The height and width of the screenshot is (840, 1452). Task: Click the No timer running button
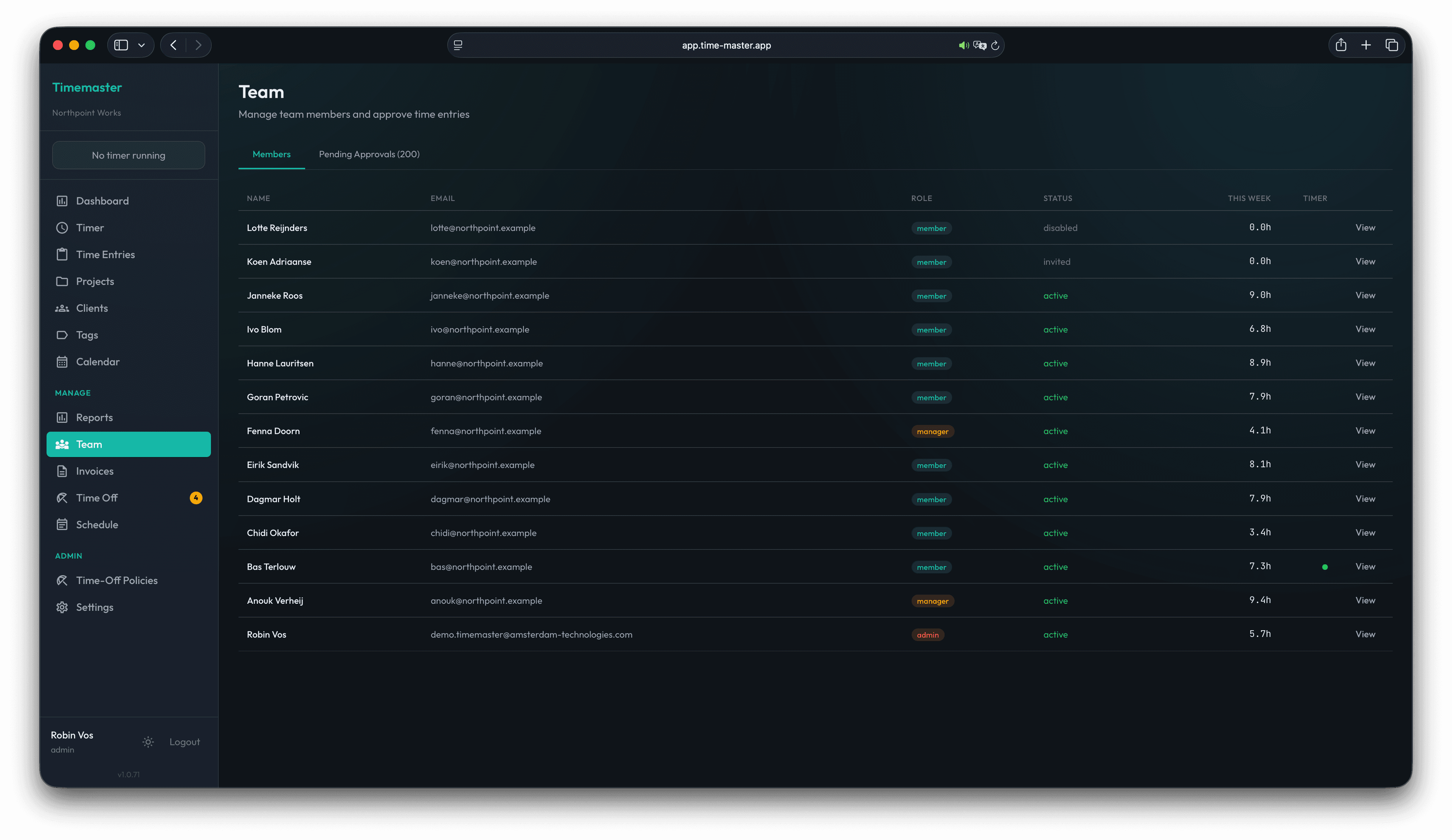129,155
